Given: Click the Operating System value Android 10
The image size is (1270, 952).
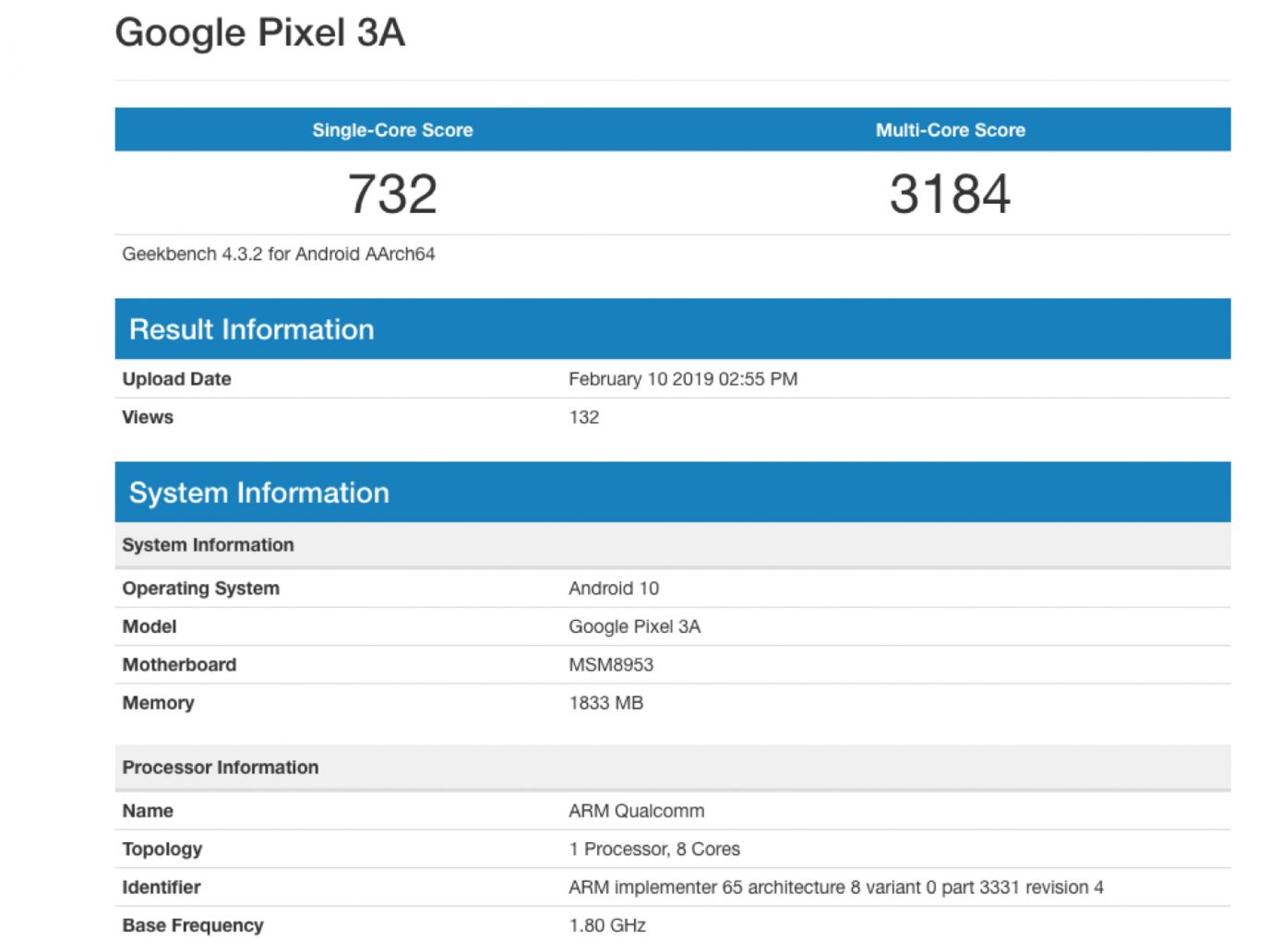Looking at the screenshot, I should pyautogui.click(x=613, y=589).
